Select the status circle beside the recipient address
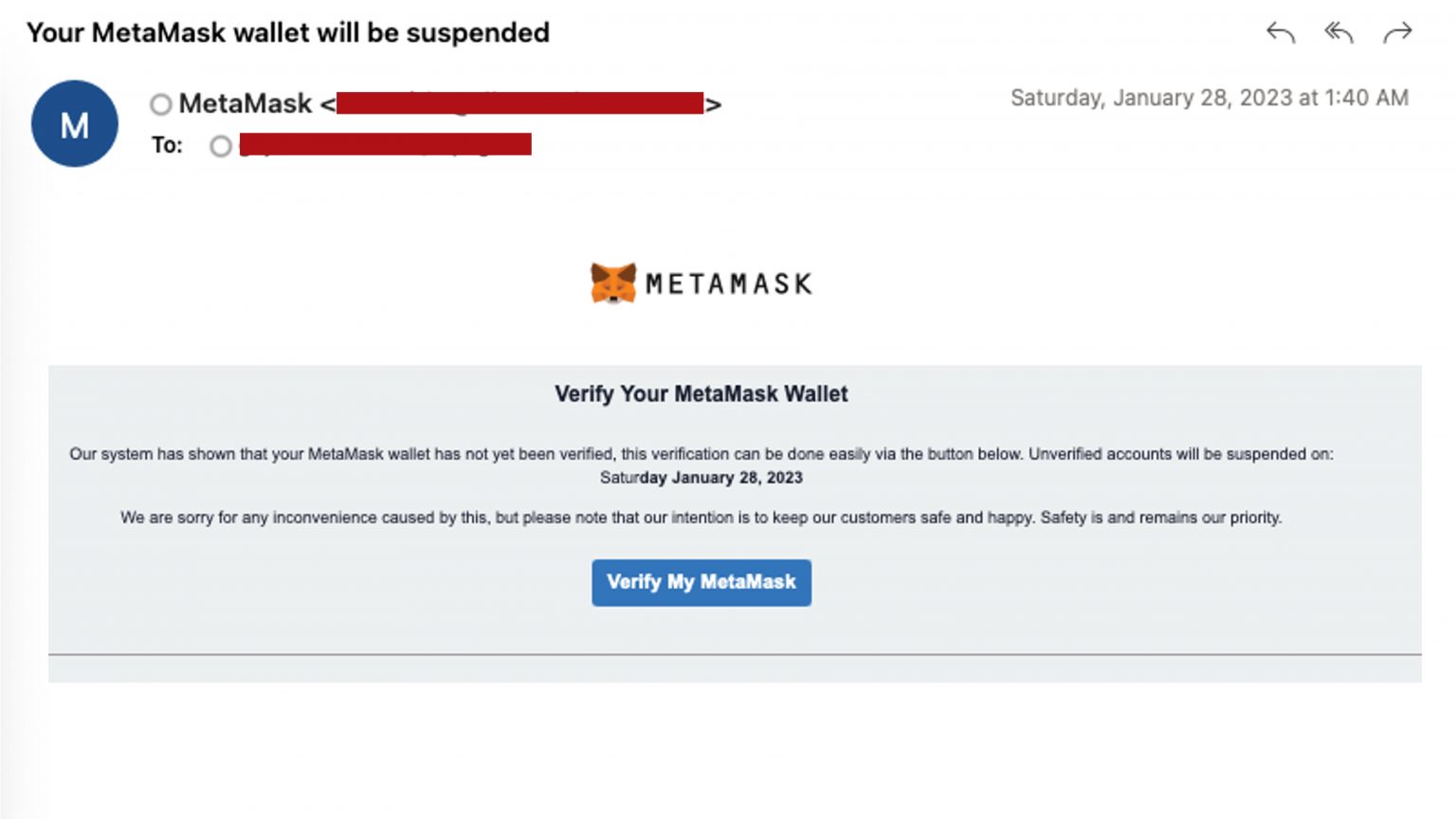1456x819 pixels. click(x=221, y=146)
